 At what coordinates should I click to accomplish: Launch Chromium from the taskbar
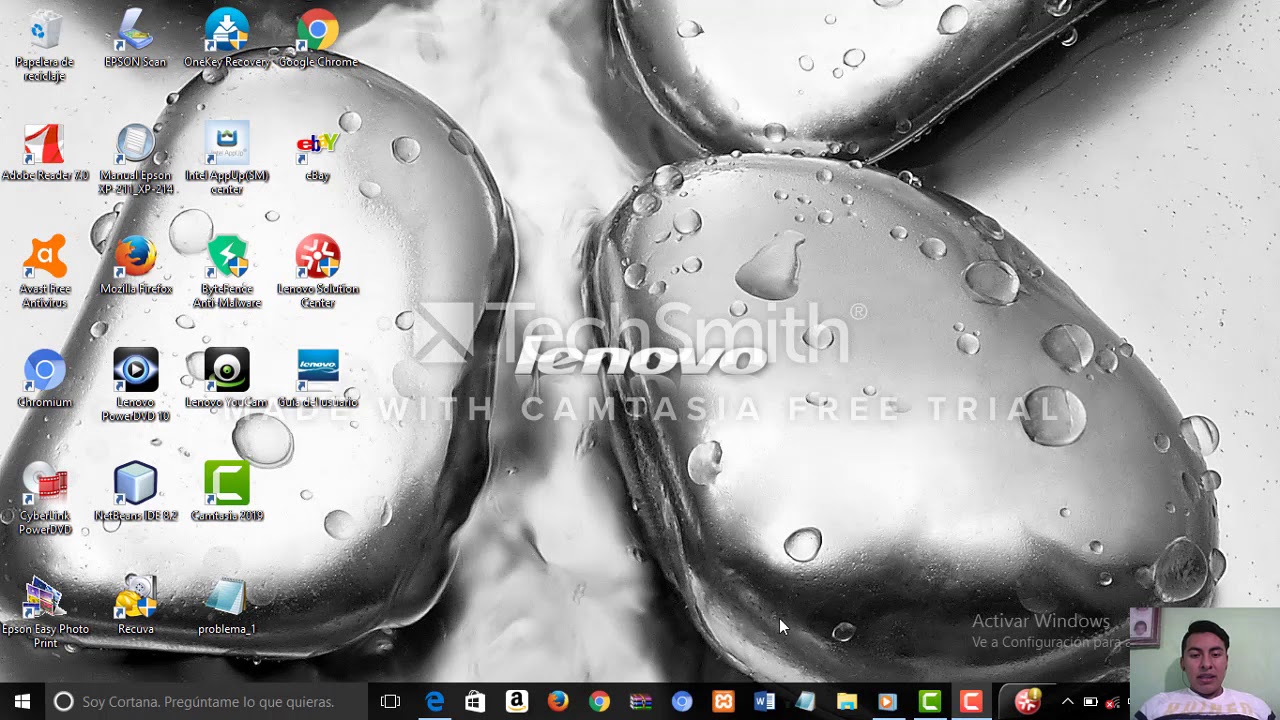[x=682, y=701]
